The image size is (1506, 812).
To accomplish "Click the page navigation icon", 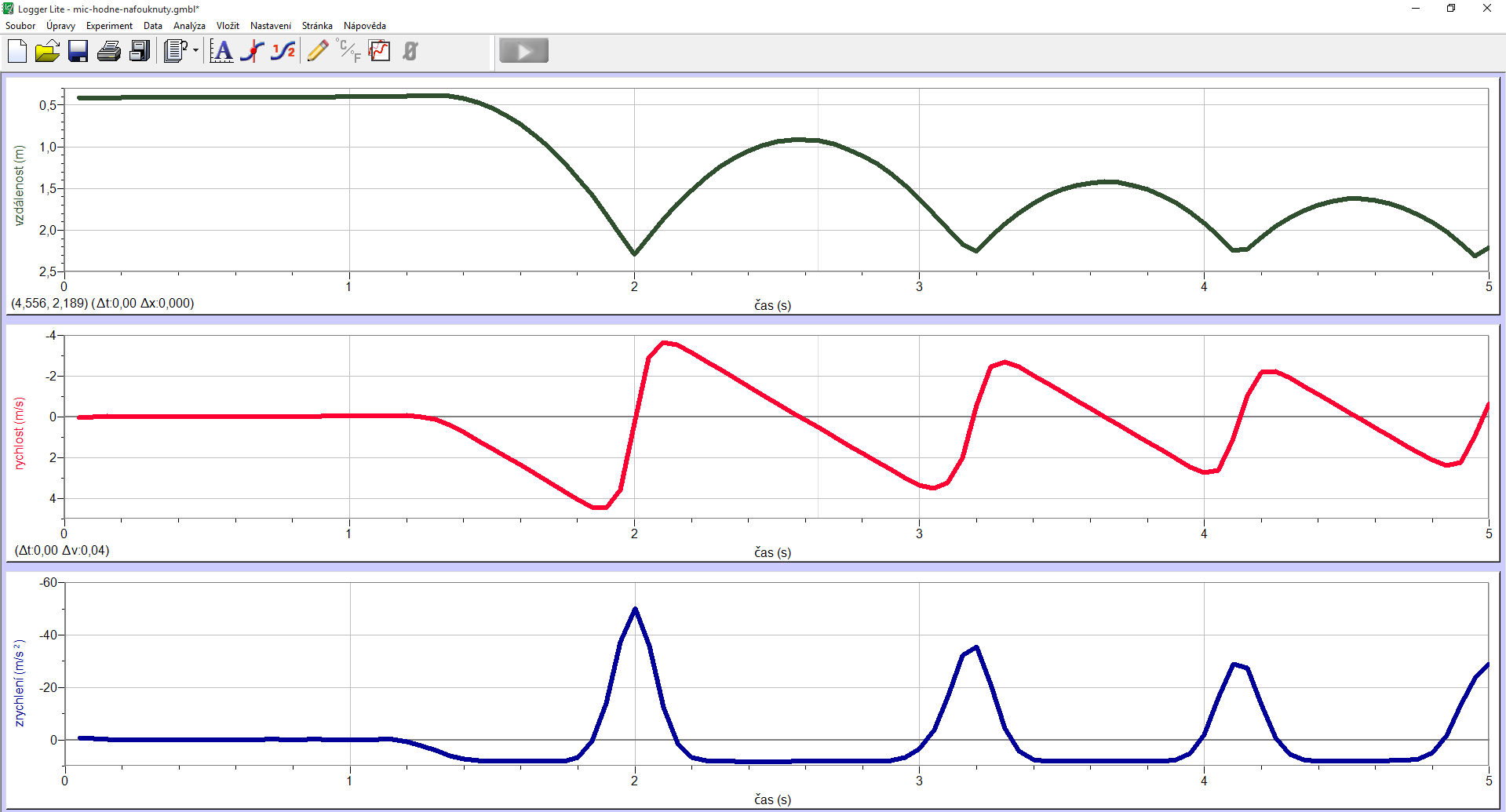I will pyautogui.click(x=176, y=52).
